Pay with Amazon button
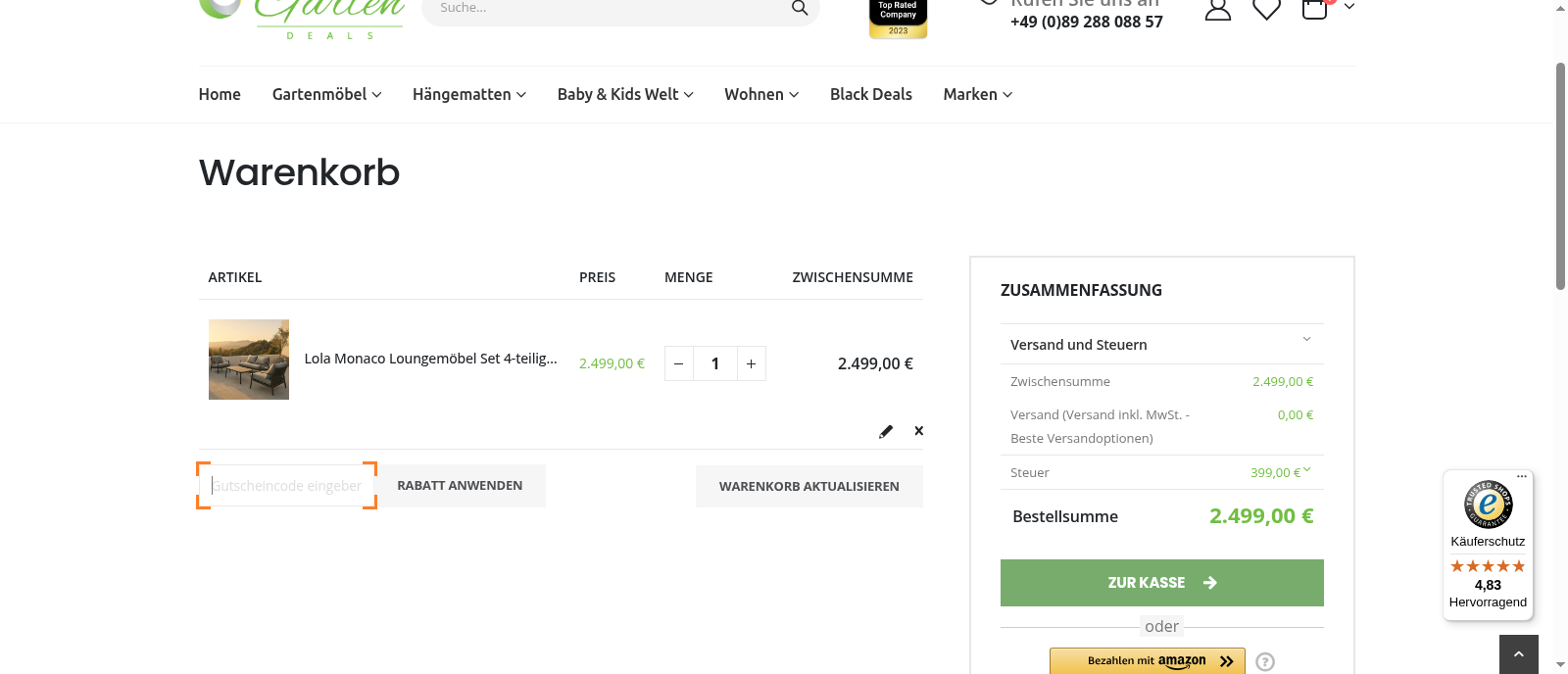The height and width of the screenshot is (674, 1568). [x=1148, y=661]
